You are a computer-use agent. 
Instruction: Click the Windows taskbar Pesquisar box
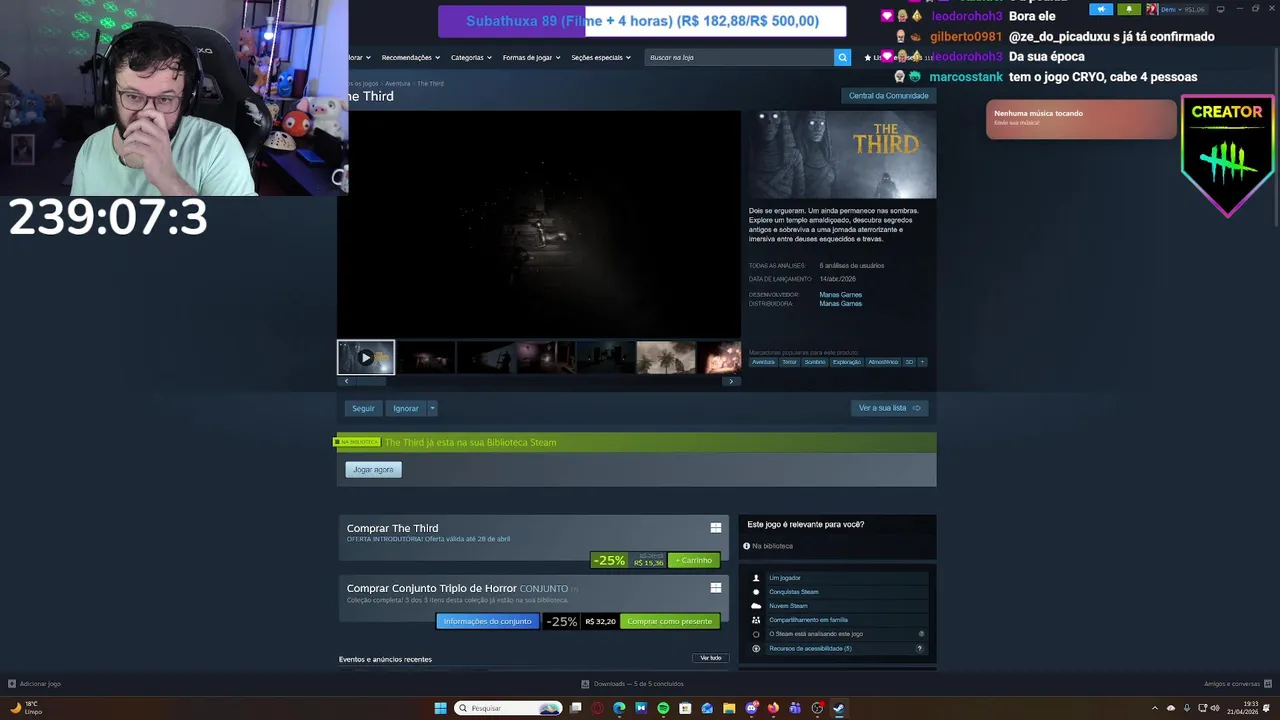(x=507, y=708)
